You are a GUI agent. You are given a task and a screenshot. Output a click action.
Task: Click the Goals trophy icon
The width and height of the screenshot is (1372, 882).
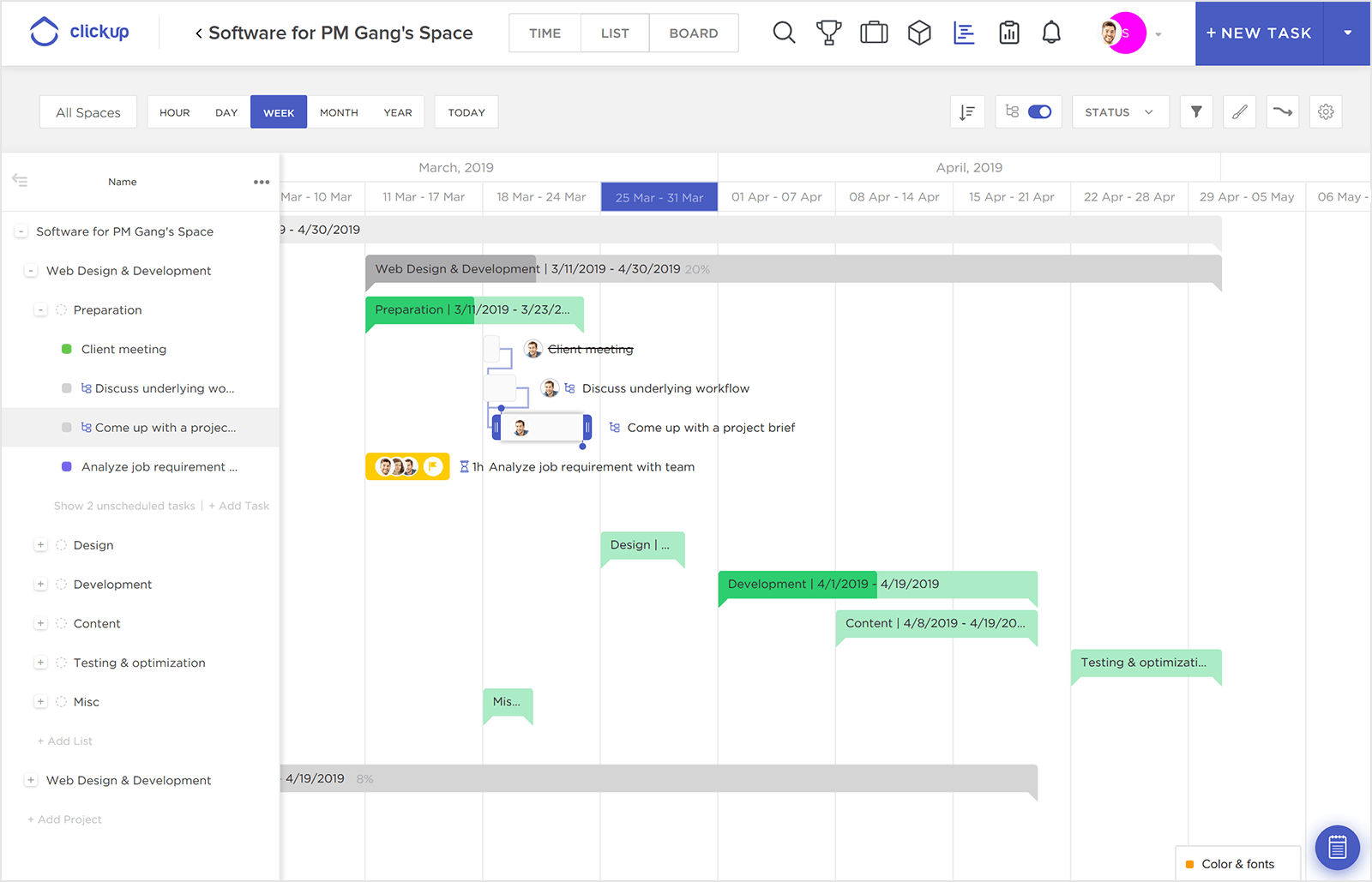pyautogui.click(x=829, y=33)
